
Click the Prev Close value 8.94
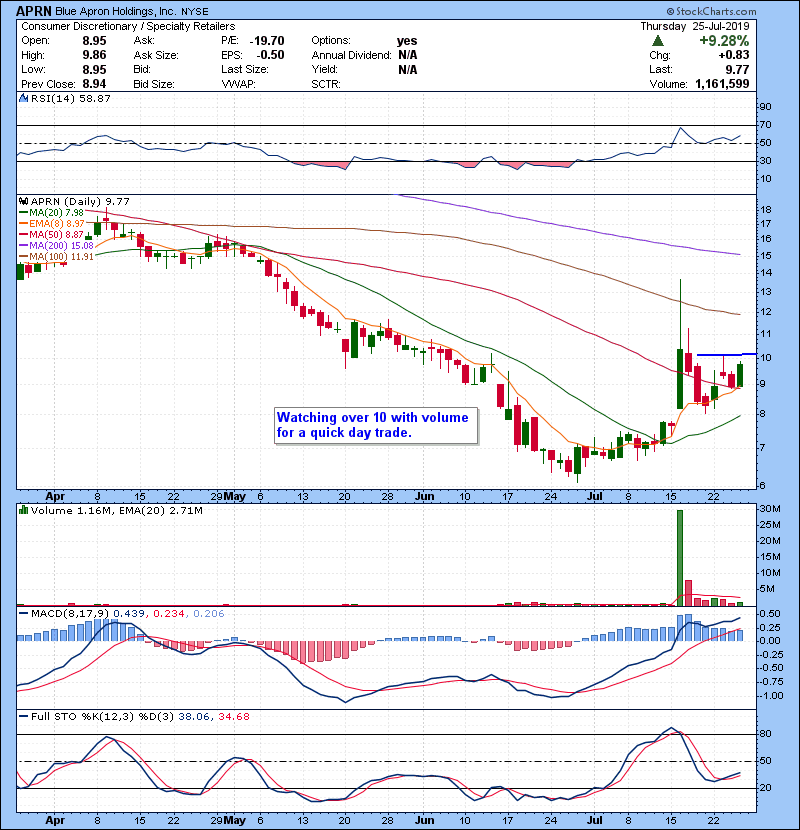click(x=94, y=84)
